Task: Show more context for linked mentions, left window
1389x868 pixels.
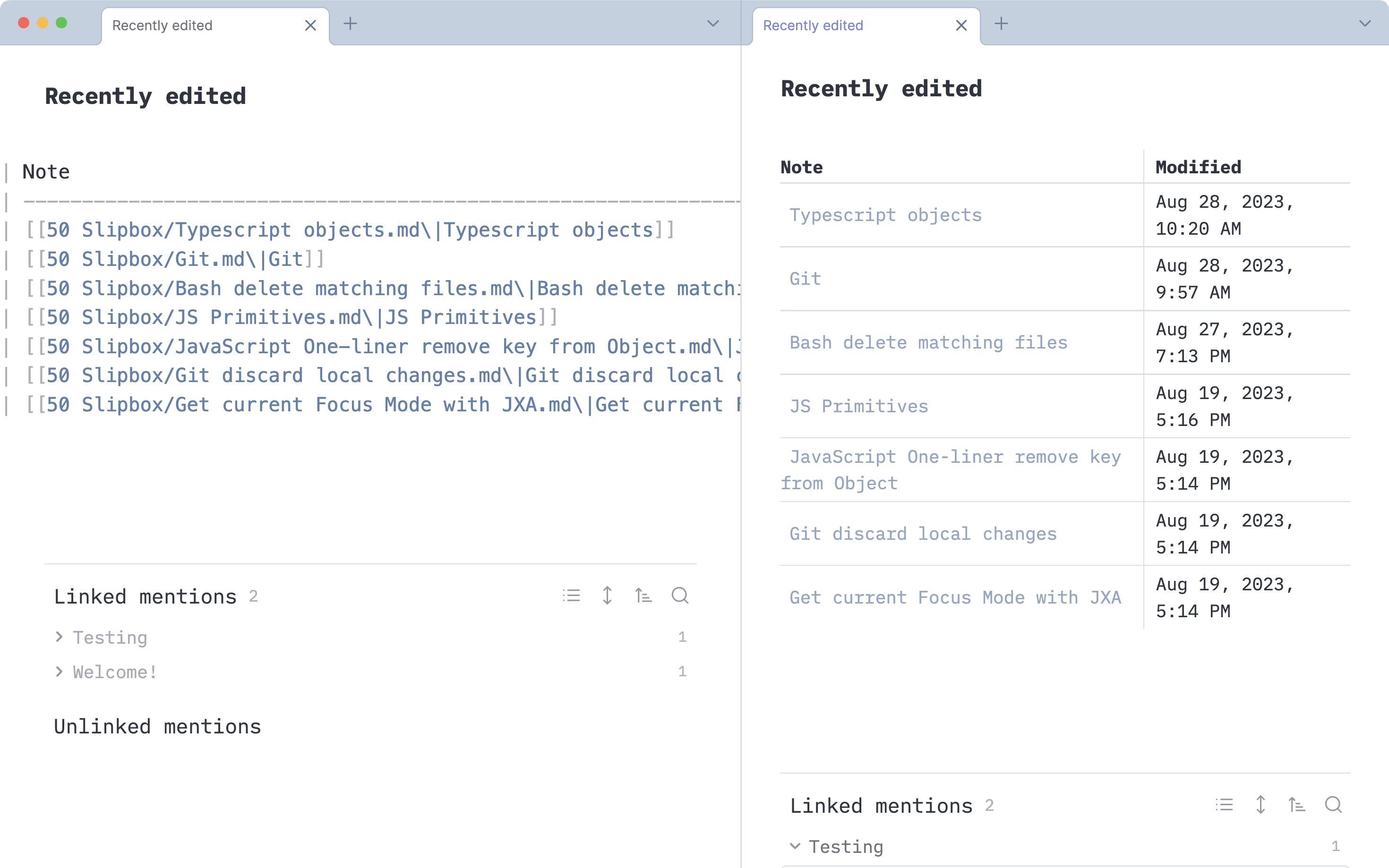Action: [607, 596]
